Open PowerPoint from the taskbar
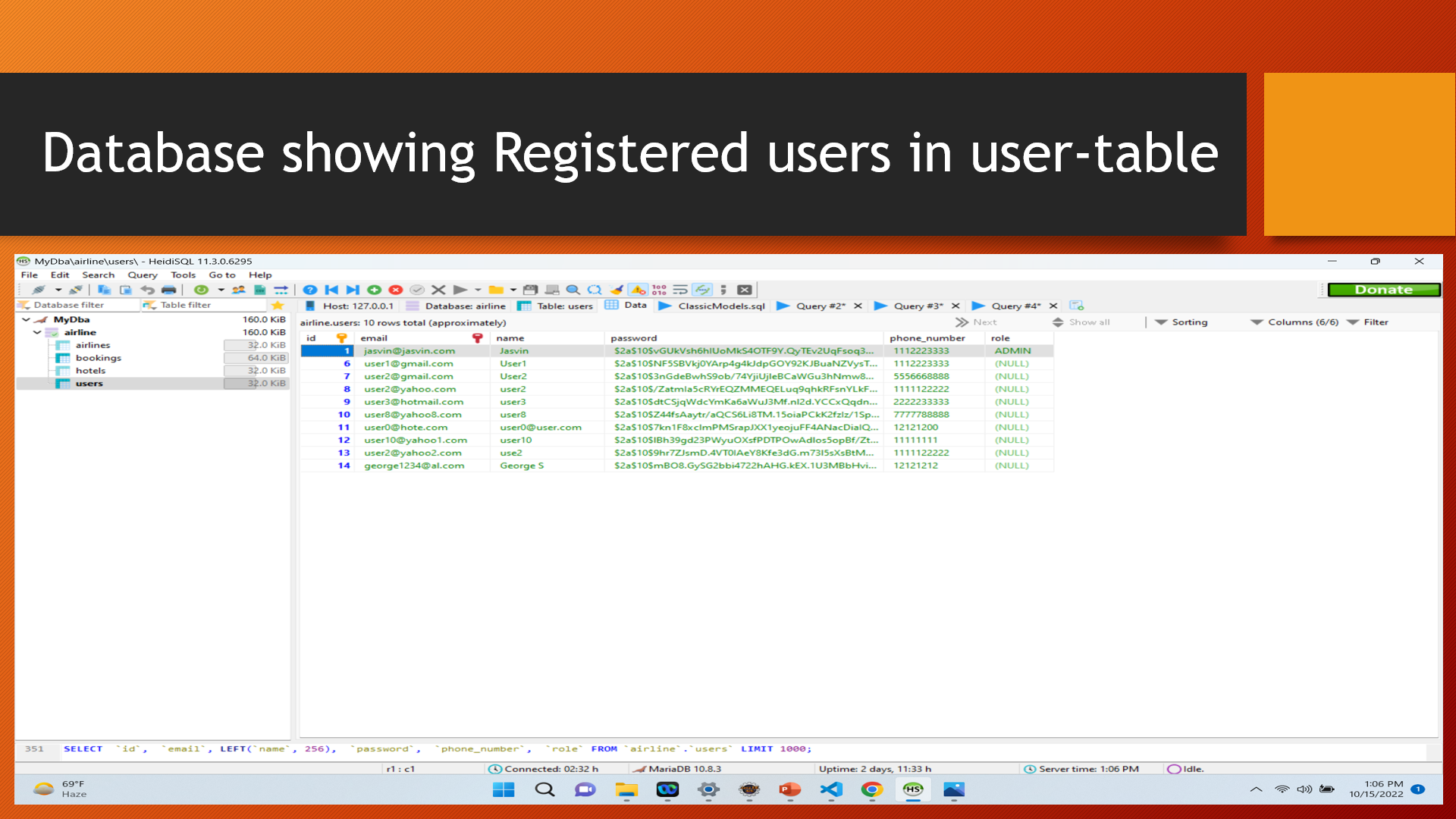The height and width of the screenshot is (819, 1456). pyautogui.click(x=789, y=789)
